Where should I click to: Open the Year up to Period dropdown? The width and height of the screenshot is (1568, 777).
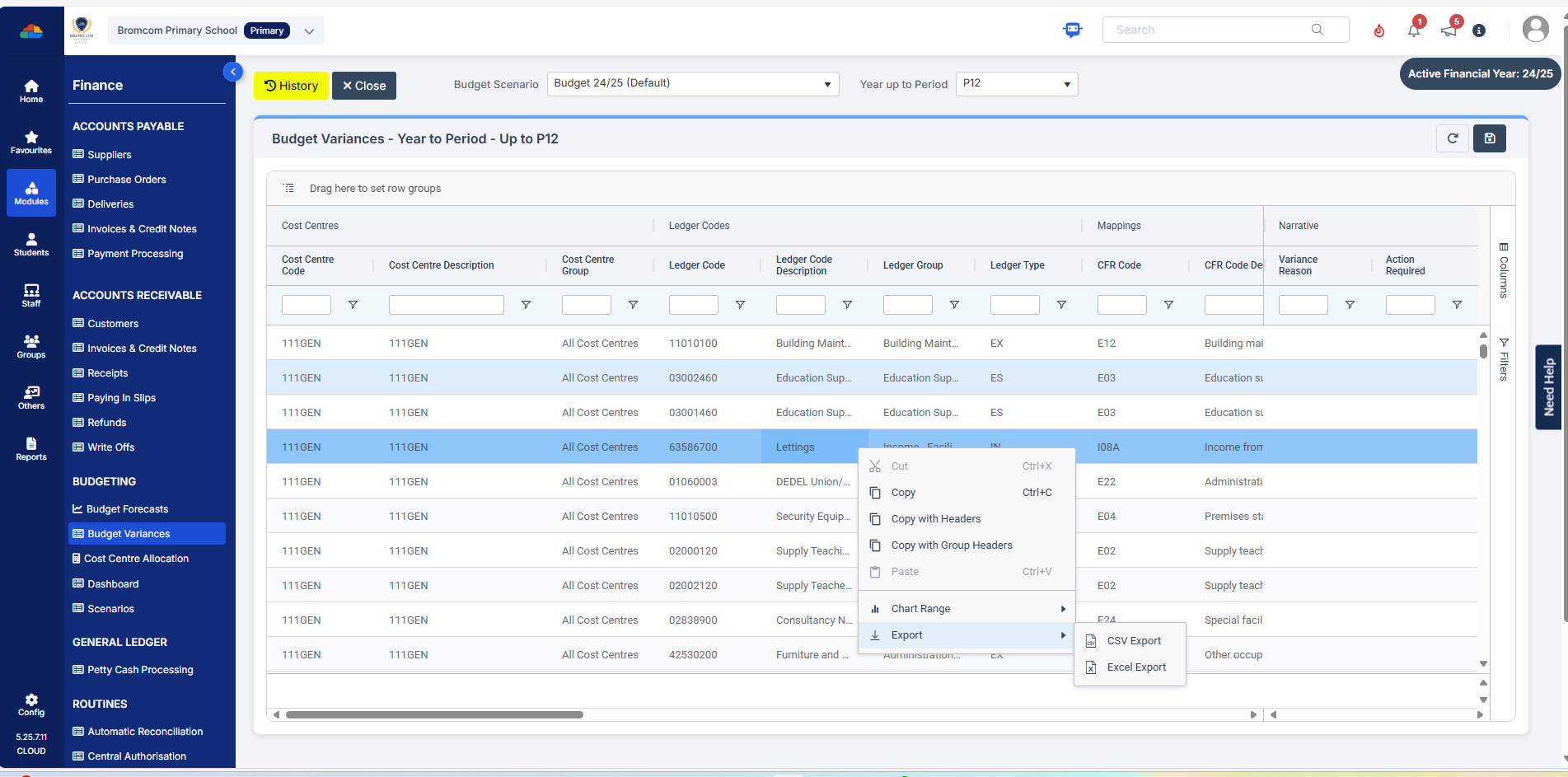pyautogui.click(x=1016, y=84)
